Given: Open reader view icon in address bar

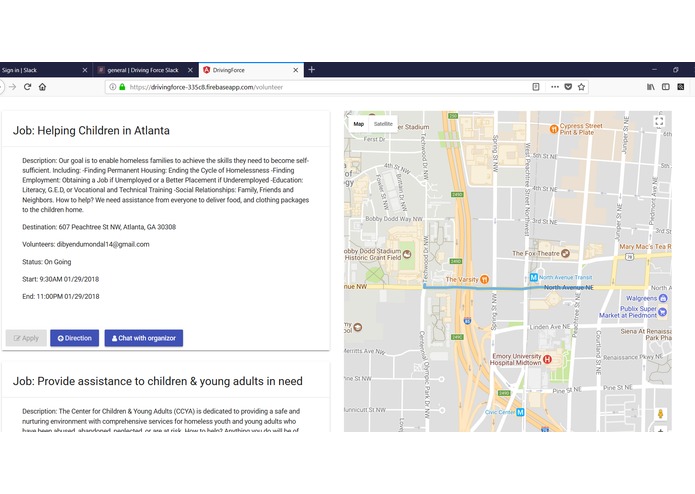Looking at the screenshot, I should click(536, 87).
